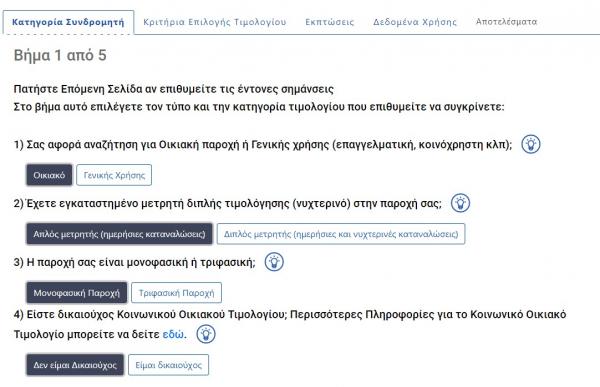Select Τριφασική Παροχή
Viewport: 600px width, 387px height.
click(176, 293)
